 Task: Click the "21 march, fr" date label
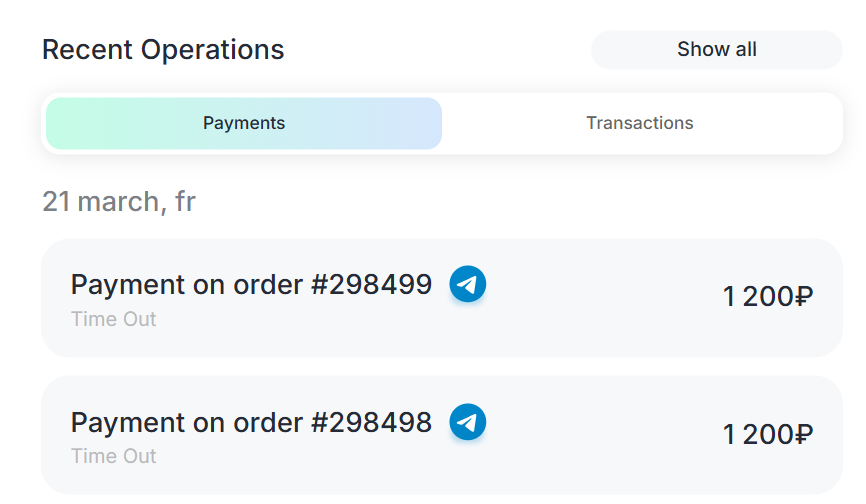pos(118,202)
